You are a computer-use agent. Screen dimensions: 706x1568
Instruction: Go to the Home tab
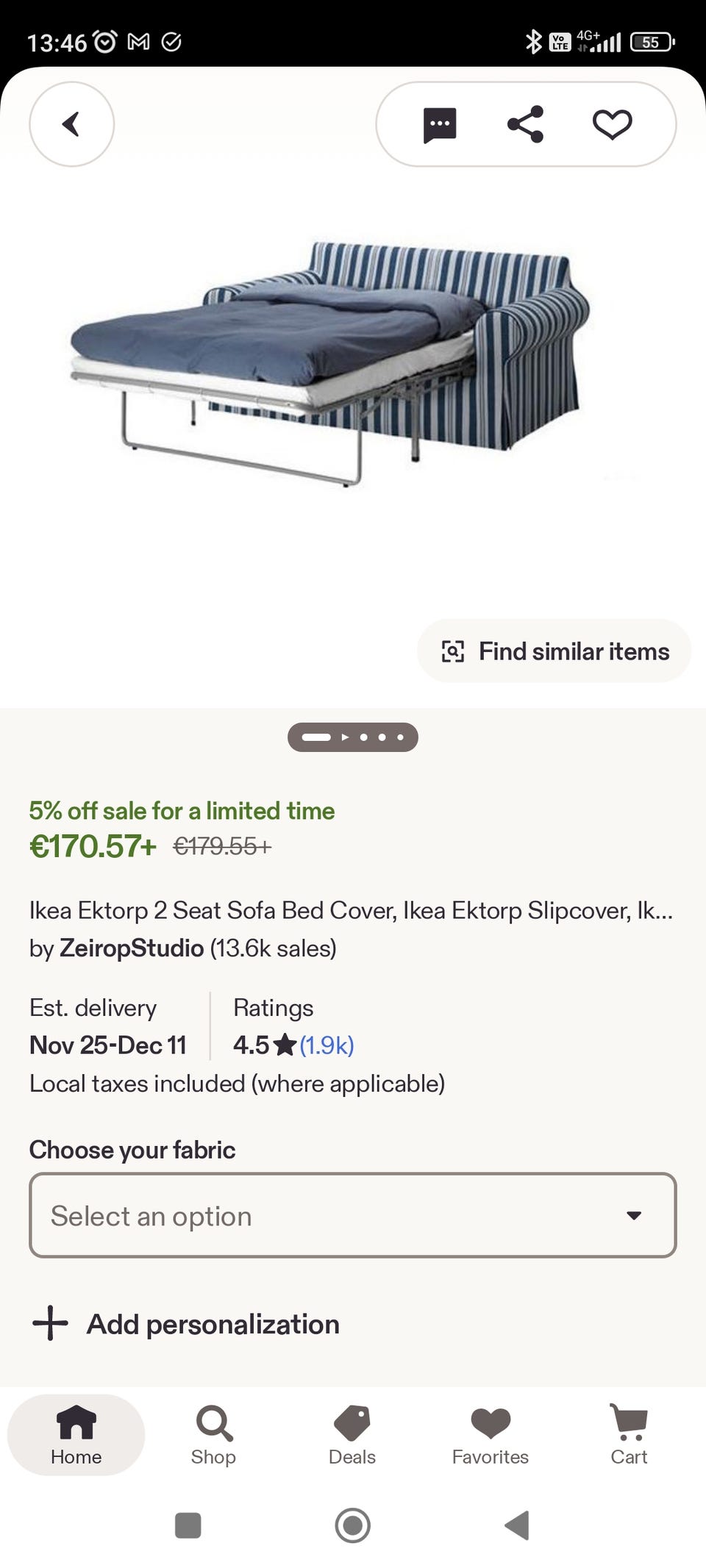click(76, 1435)
